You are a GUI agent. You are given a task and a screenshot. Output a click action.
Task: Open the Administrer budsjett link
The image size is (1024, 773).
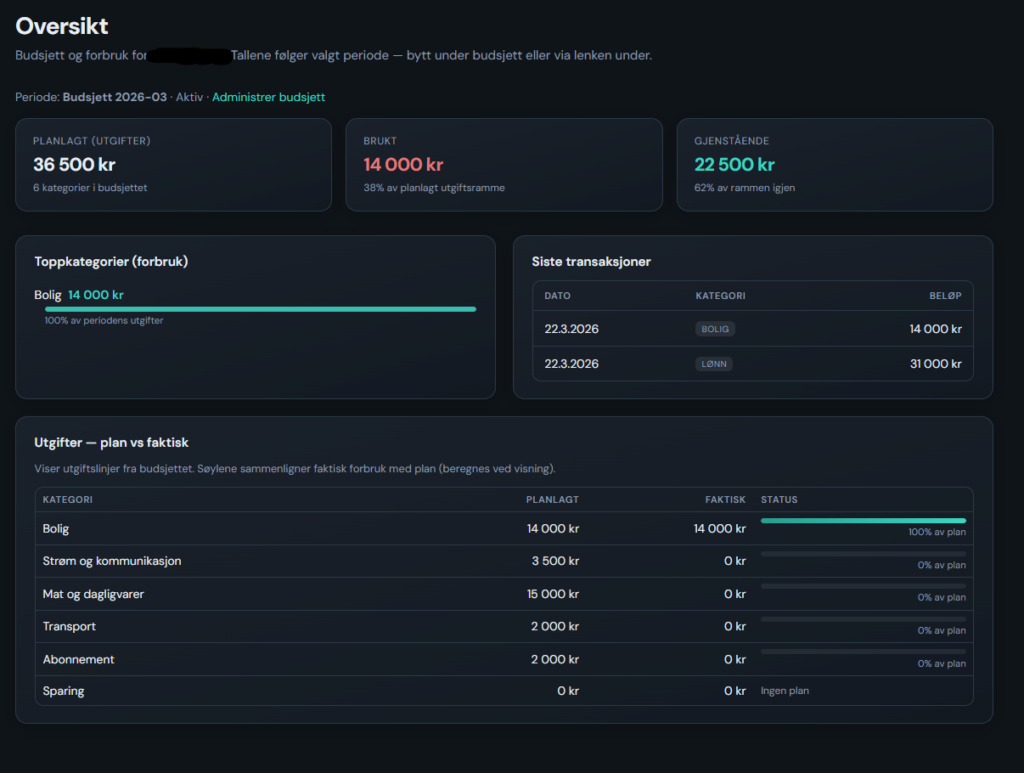click(x=268, y=97)
